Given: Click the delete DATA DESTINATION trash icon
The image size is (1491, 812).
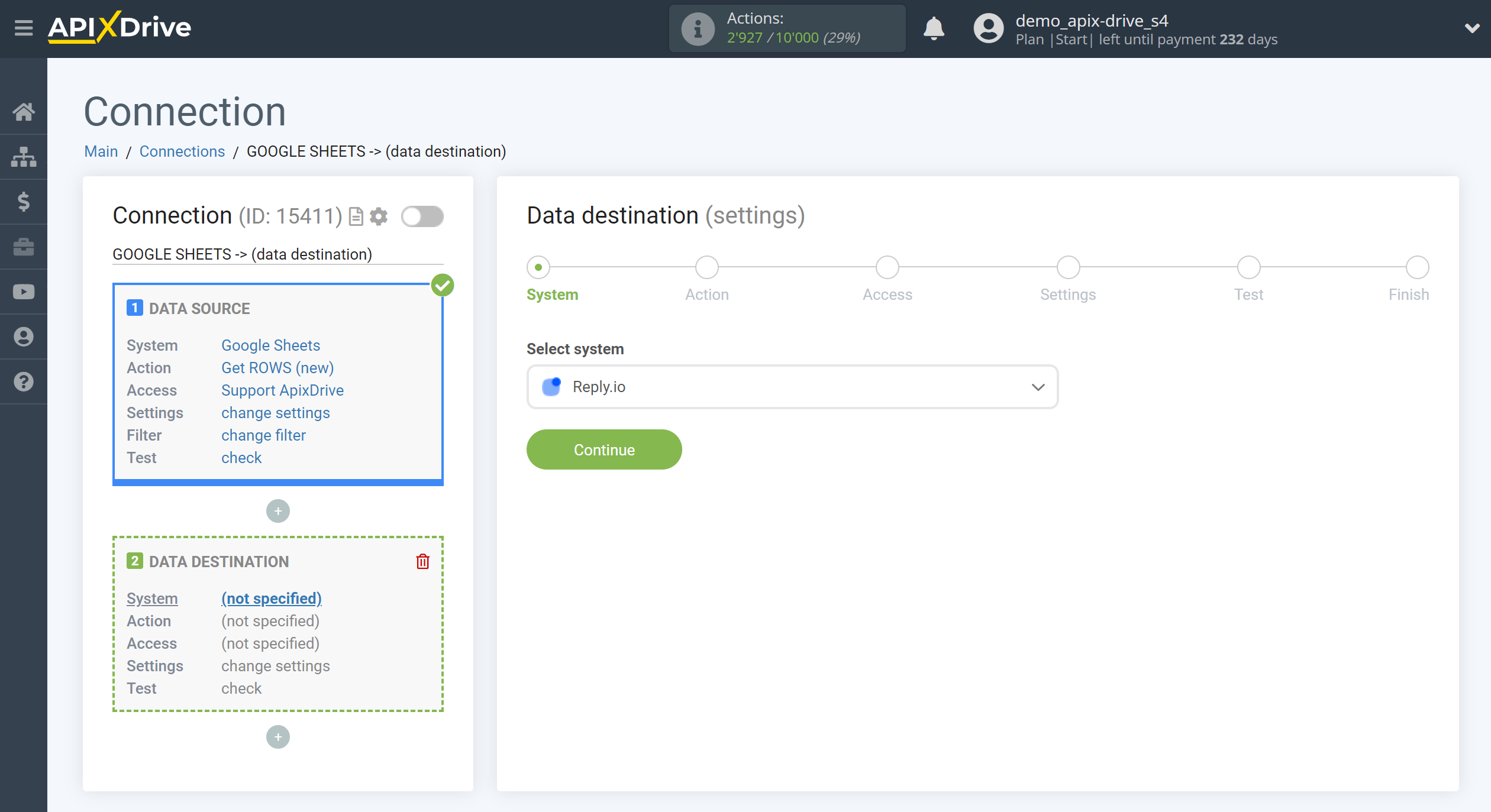Looking at the screenshot, I should [x=422, y=561].
